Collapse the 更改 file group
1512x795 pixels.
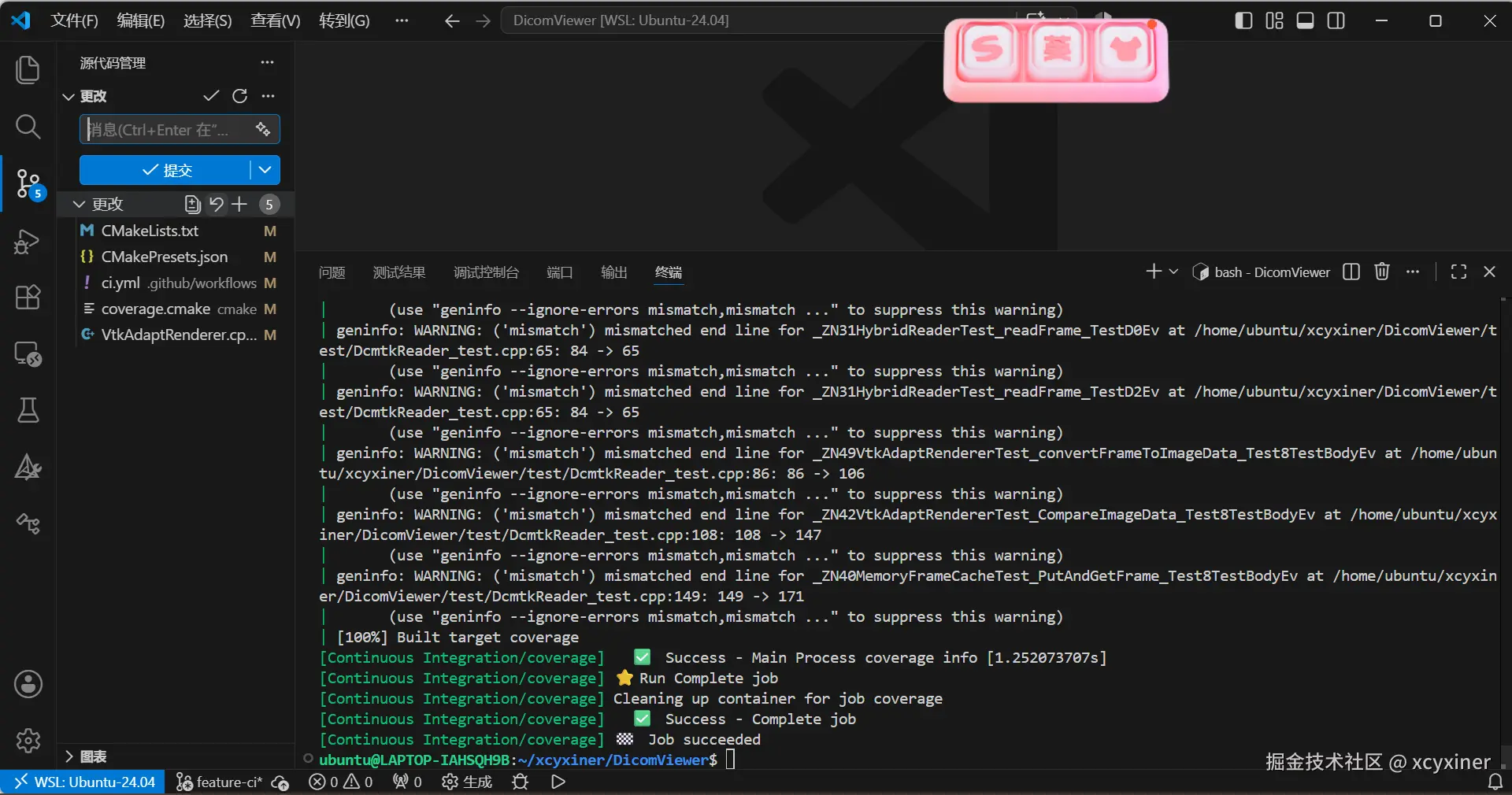(79, 205)
